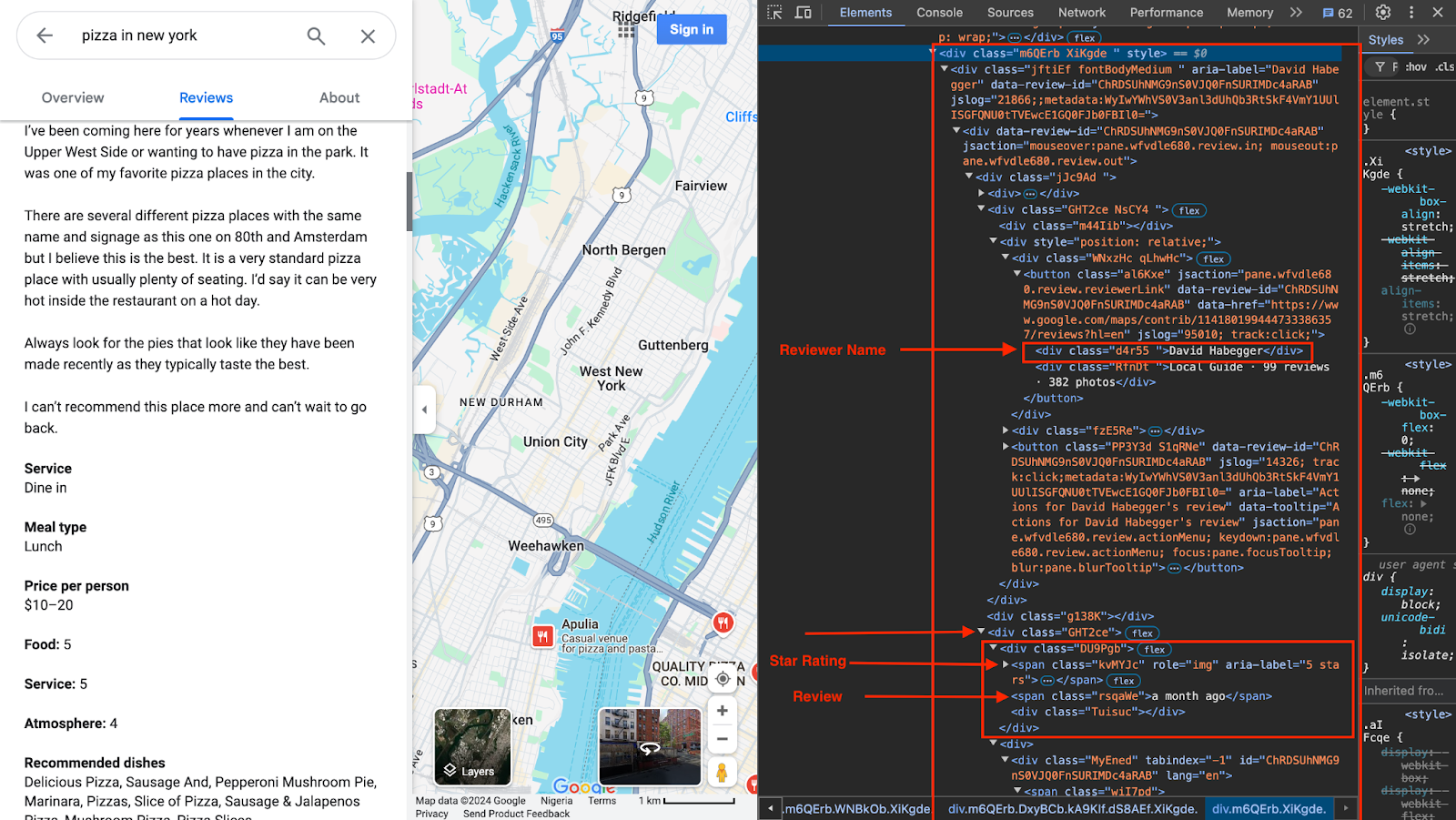This screenshot has width=1456, height=820.
Task: Click the ellipsis in the collapsed div below jJc9Ad
Action: (1030, 194)
